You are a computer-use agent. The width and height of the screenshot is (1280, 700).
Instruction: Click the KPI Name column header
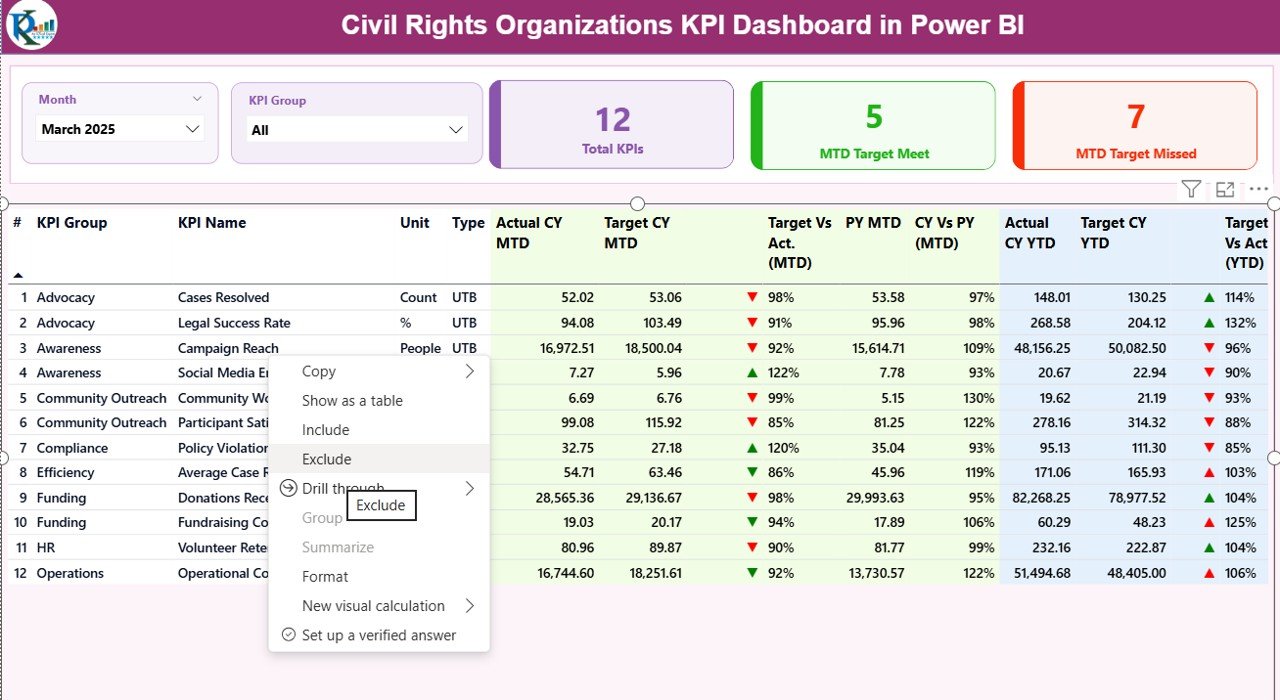(x=212, y=223)
